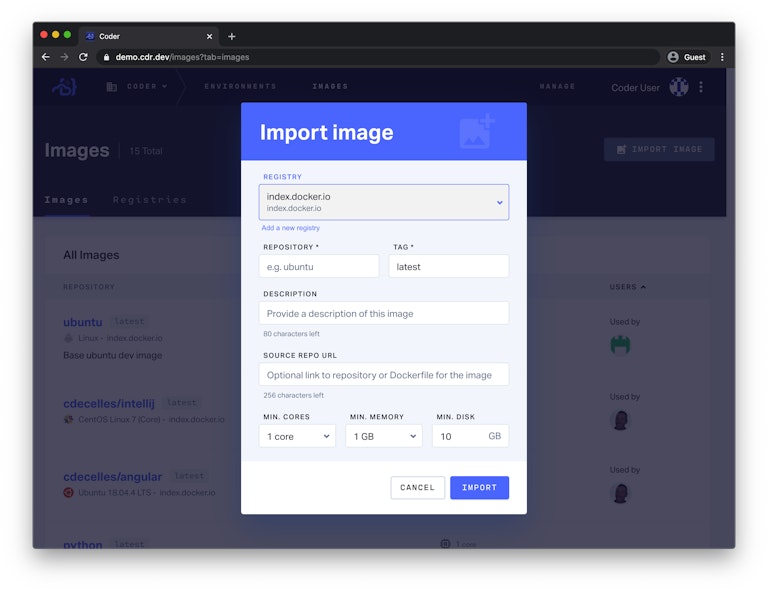Click the background Import Image button
The height and width of the screenshot is (592, 768).
659,149
